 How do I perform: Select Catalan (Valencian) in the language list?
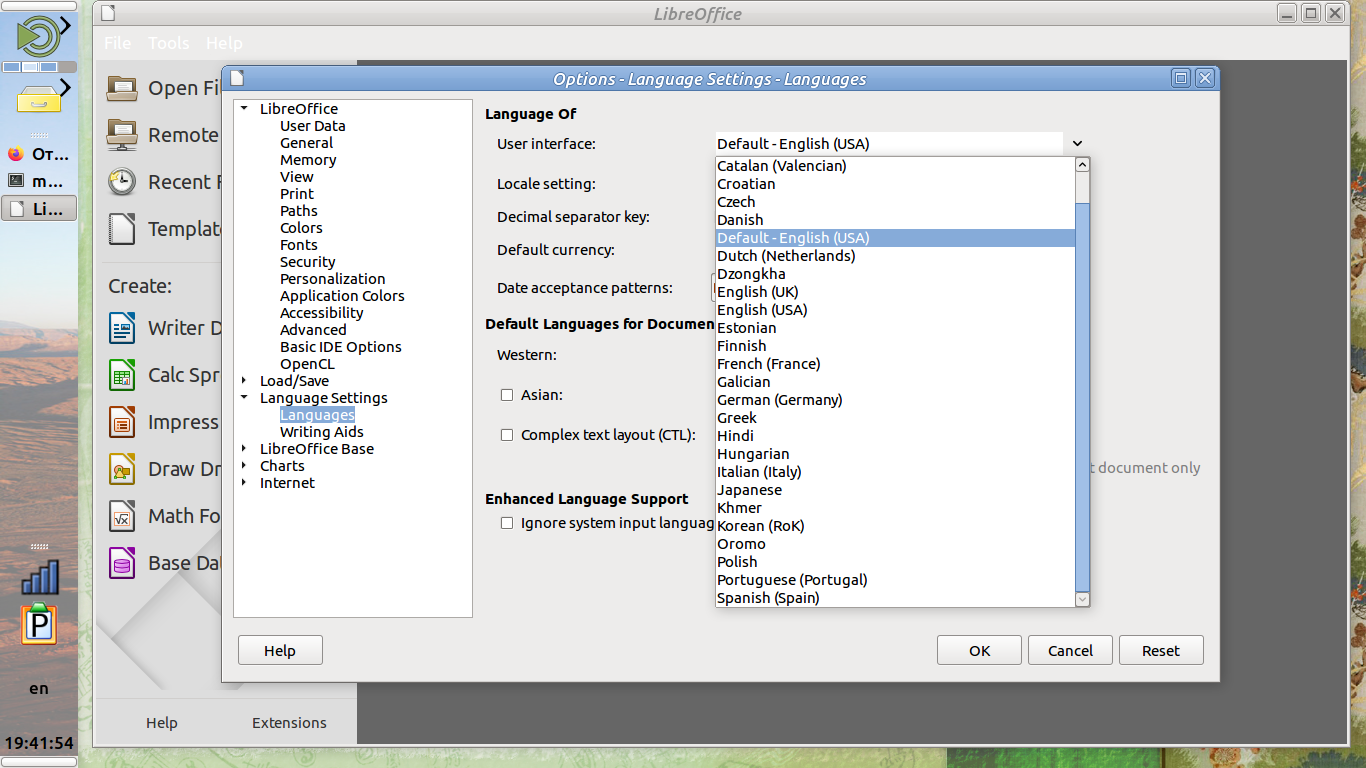[896, 166]
